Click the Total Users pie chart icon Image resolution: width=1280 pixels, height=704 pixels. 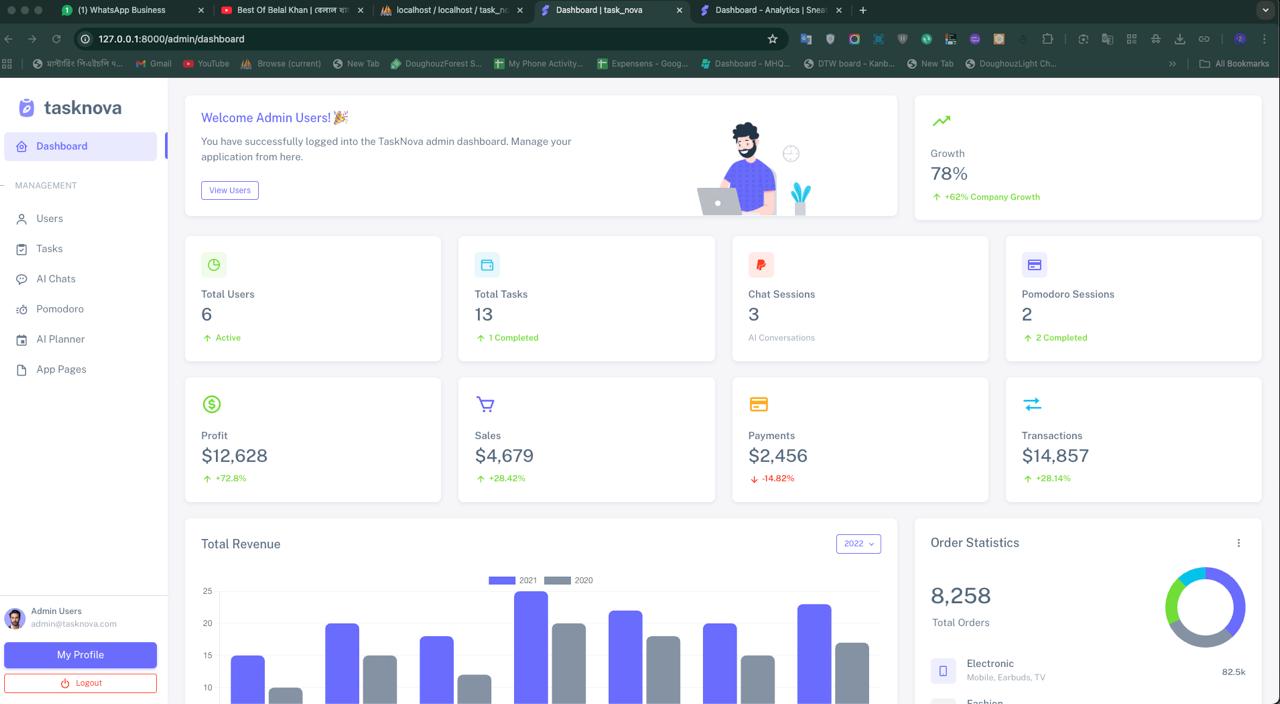pos(213,265)
